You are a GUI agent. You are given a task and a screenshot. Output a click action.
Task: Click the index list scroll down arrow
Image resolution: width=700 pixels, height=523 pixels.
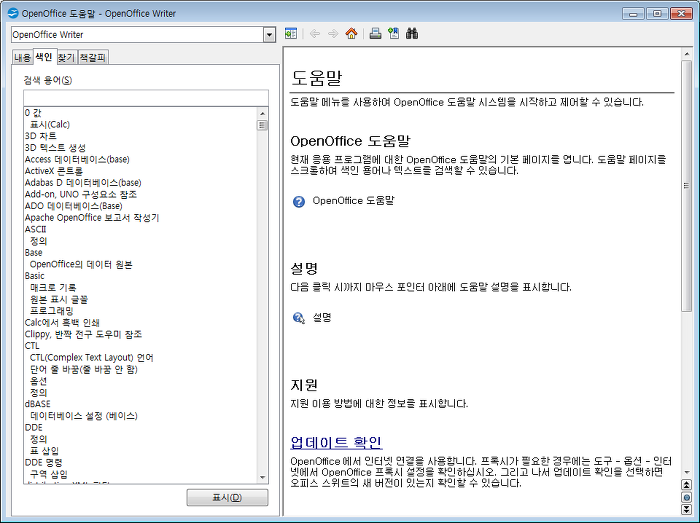(x=262, y=477)
